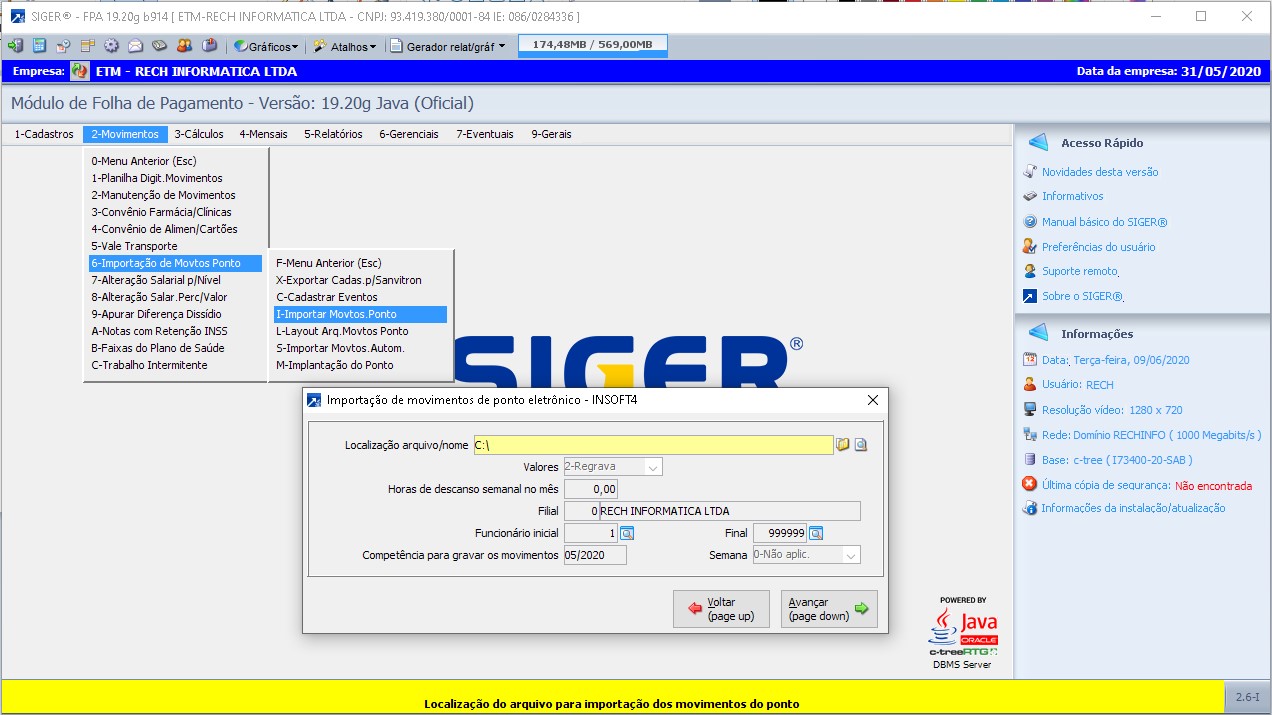Collapse the Informações panel arrow
The height and width of the screenshot is (715, 1272).
click(1038, 333)
